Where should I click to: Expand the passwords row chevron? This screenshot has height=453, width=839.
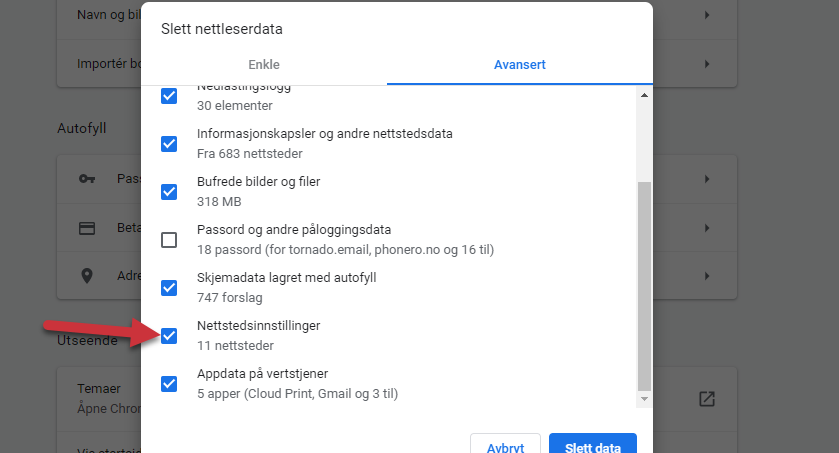[x=707, y=179]
